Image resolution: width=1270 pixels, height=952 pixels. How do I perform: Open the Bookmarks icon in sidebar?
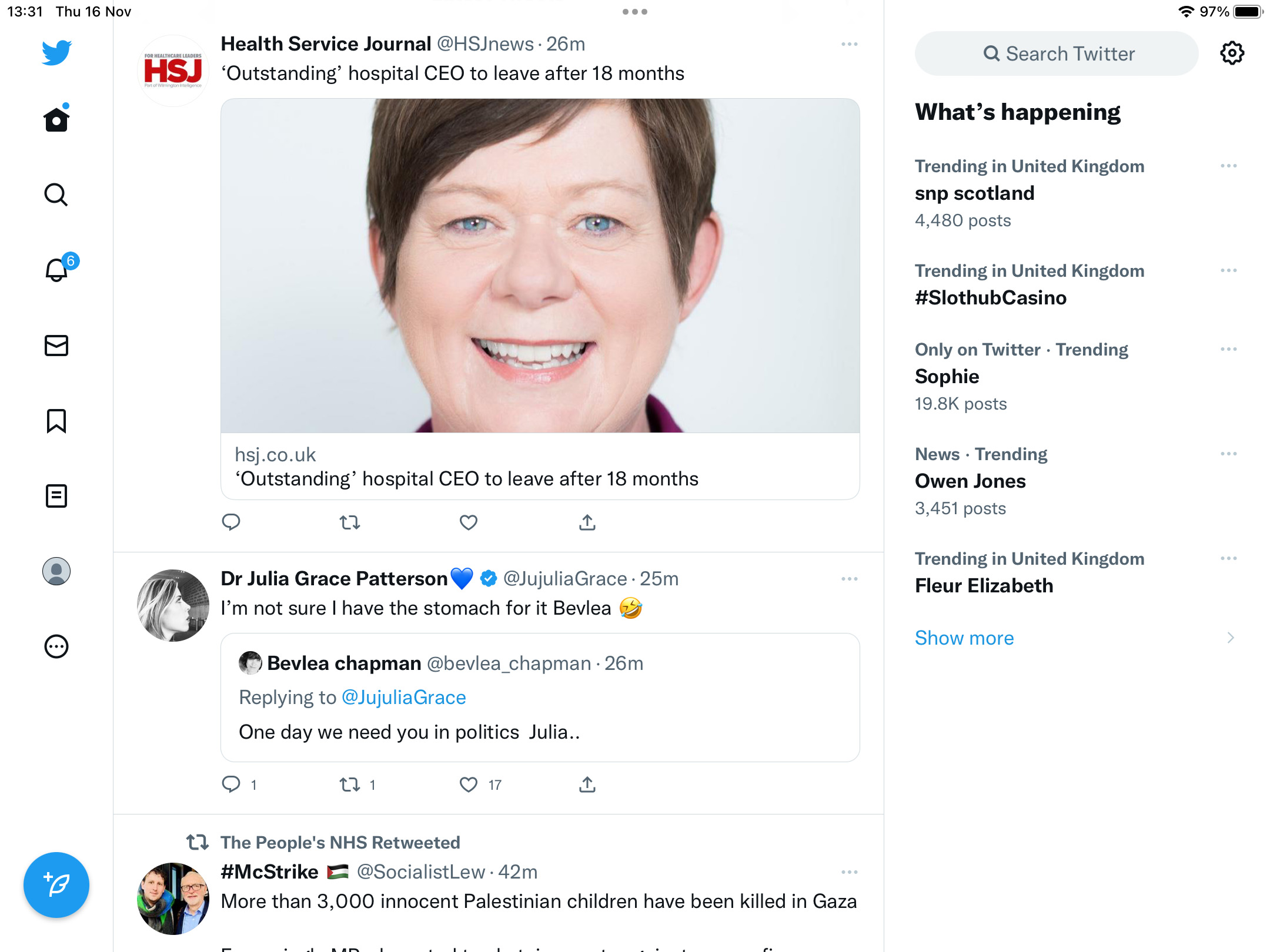tap(56, 421)
